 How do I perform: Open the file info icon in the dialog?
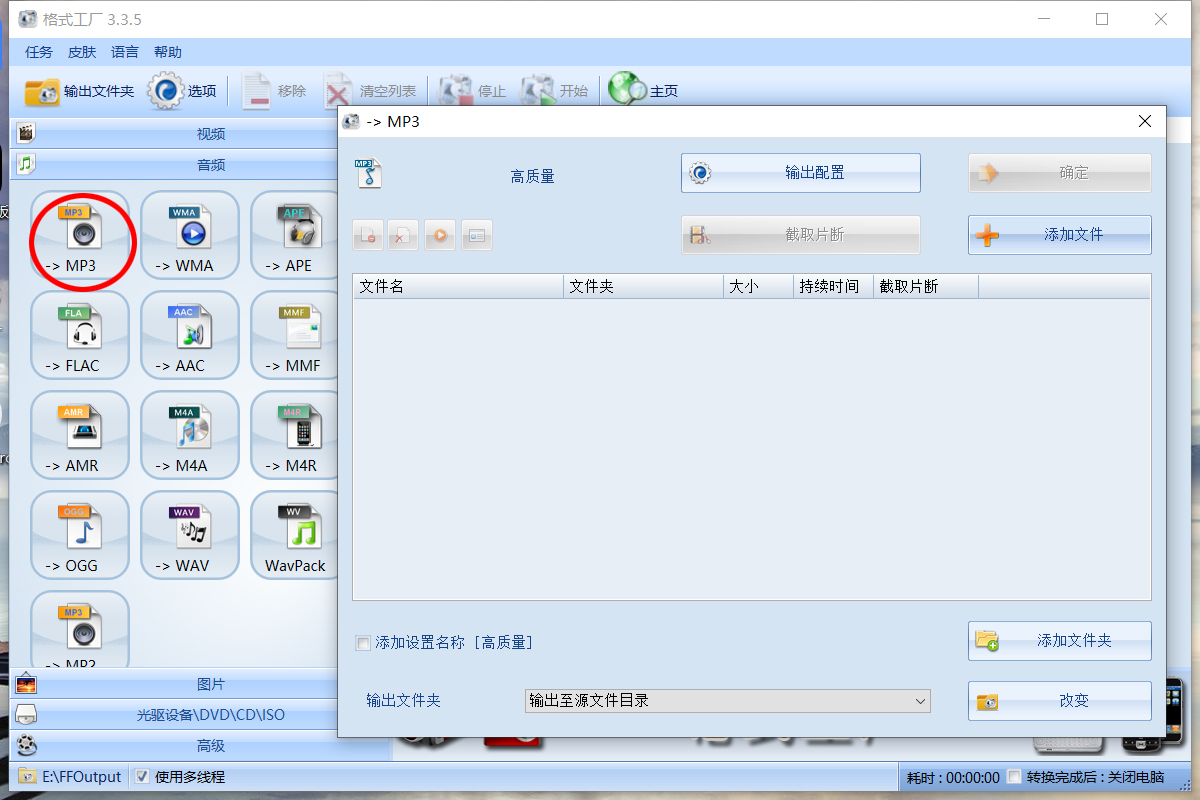coord(477,234)
